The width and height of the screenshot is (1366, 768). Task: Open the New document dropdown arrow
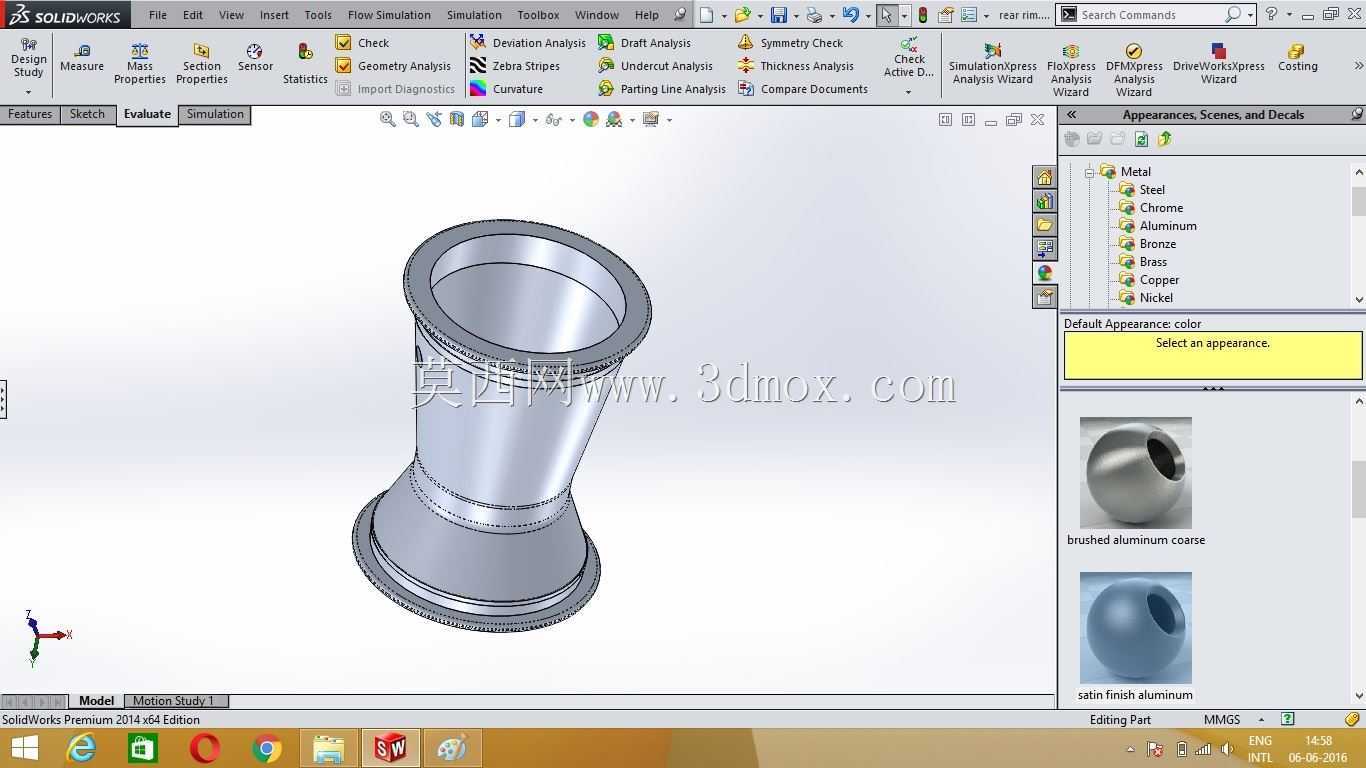point(723,15)
